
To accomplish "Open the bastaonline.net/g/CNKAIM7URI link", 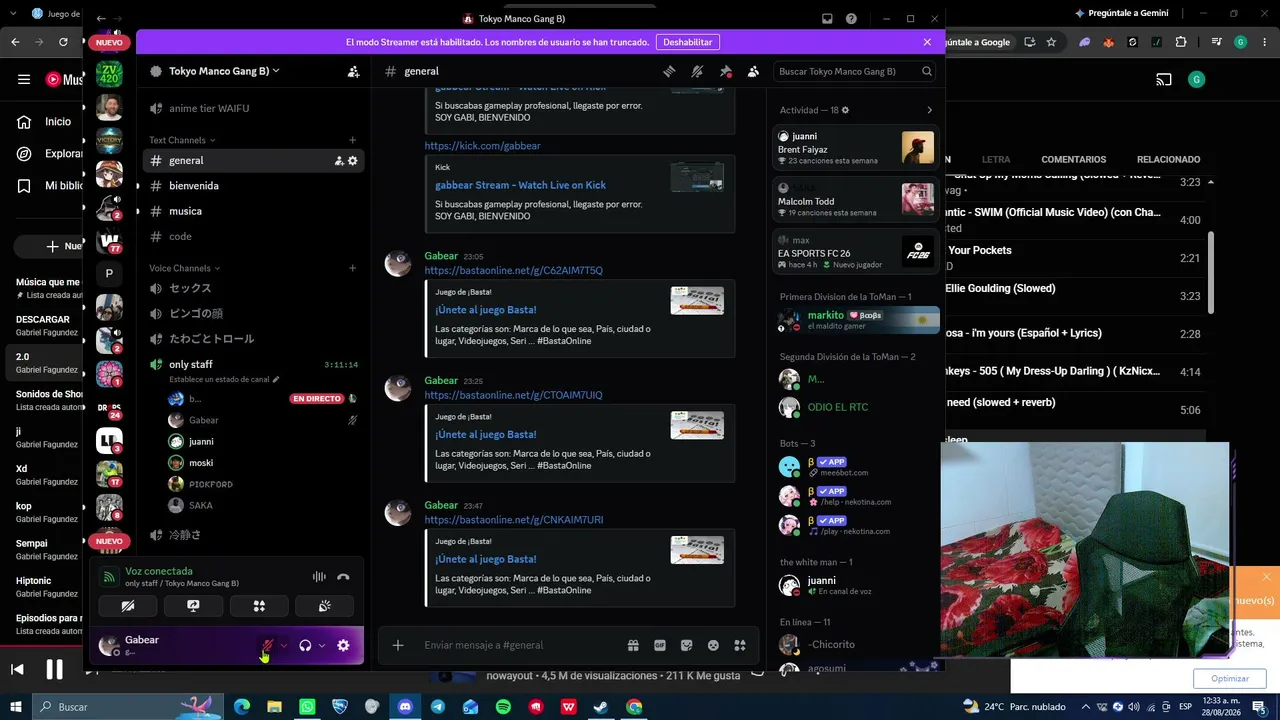I will click(513, 520).
